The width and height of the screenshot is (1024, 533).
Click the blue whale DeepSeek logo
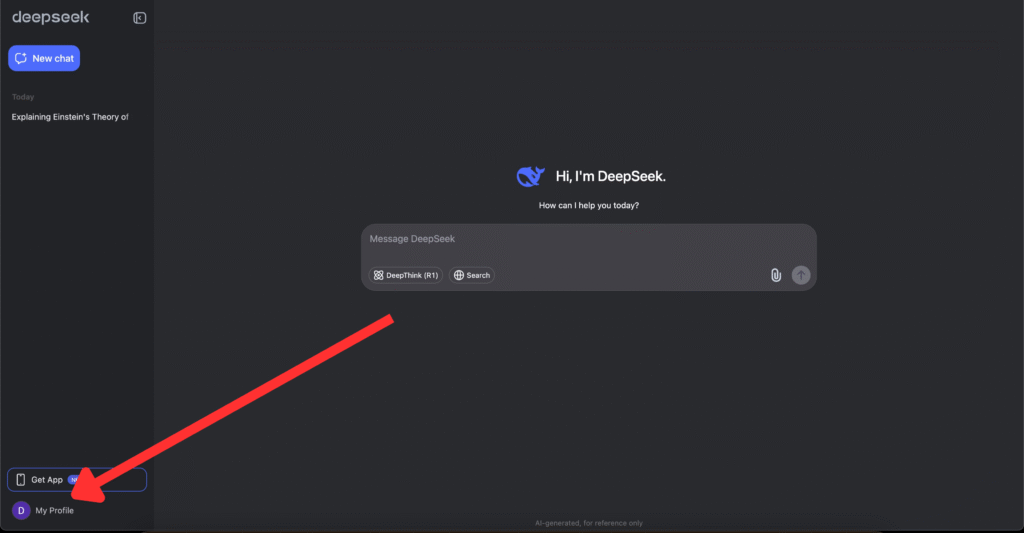pyautogui.click(x=530, y=176)
